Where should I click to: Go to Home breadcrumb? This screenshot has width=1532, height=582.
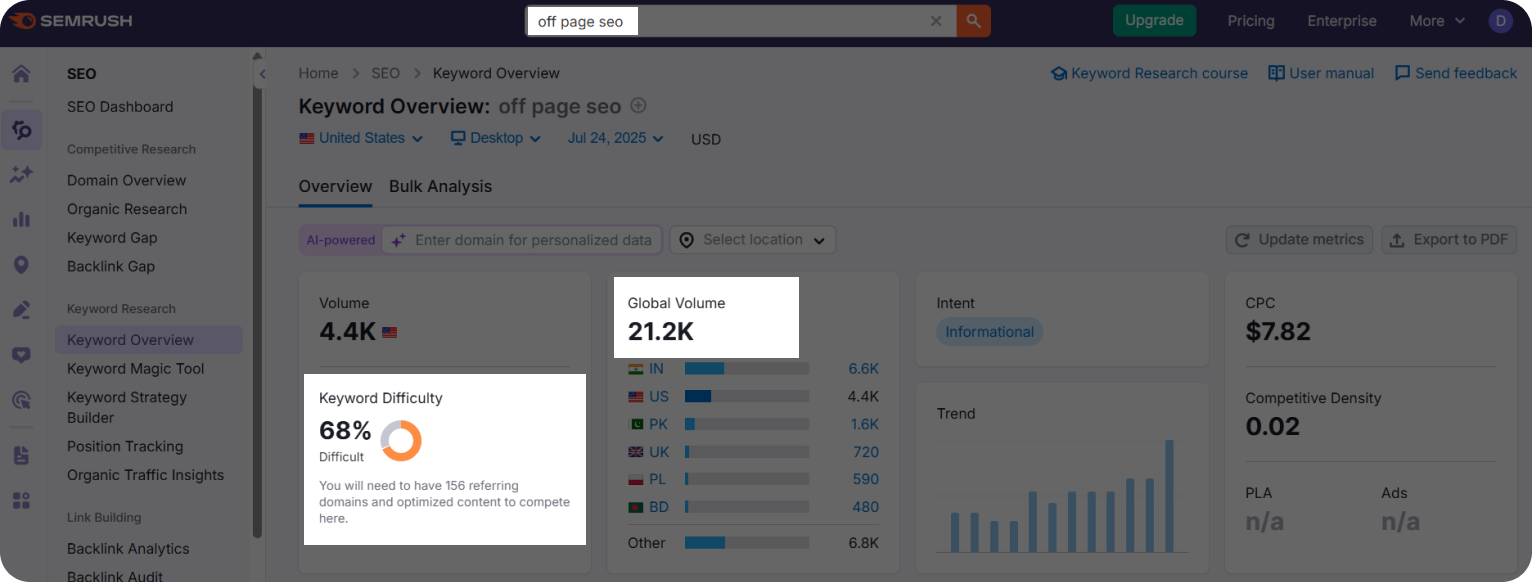[318, 73]
